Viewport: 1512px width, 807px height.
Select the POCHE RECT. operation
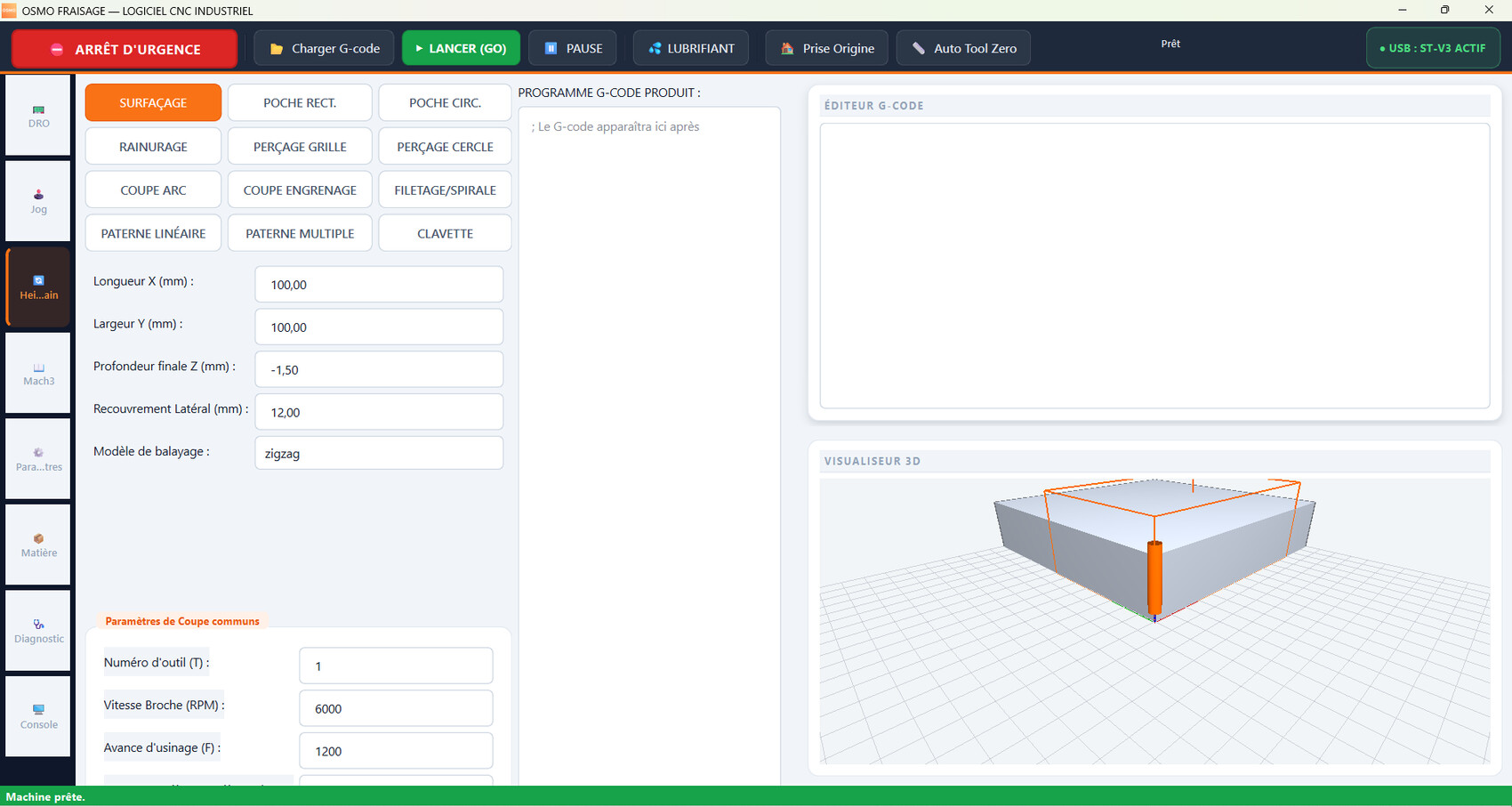pyautogui.click(x=300, y=102)
